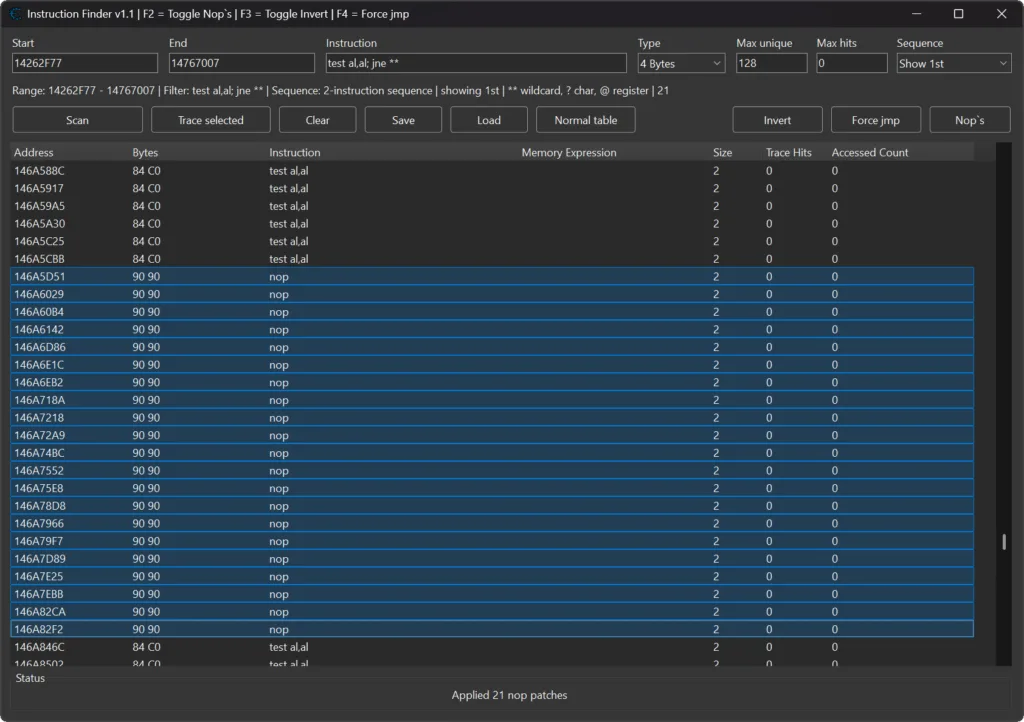
Task: Select row with address 146A846C
Action: pyautogui.click(x=492, y=647)
